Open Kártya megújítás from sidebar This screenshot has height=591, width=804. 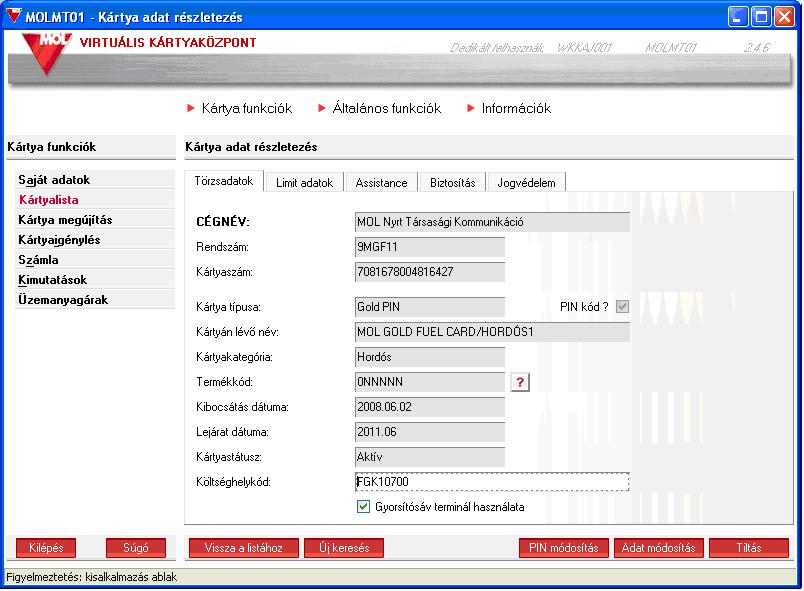(x=95, y=220)
